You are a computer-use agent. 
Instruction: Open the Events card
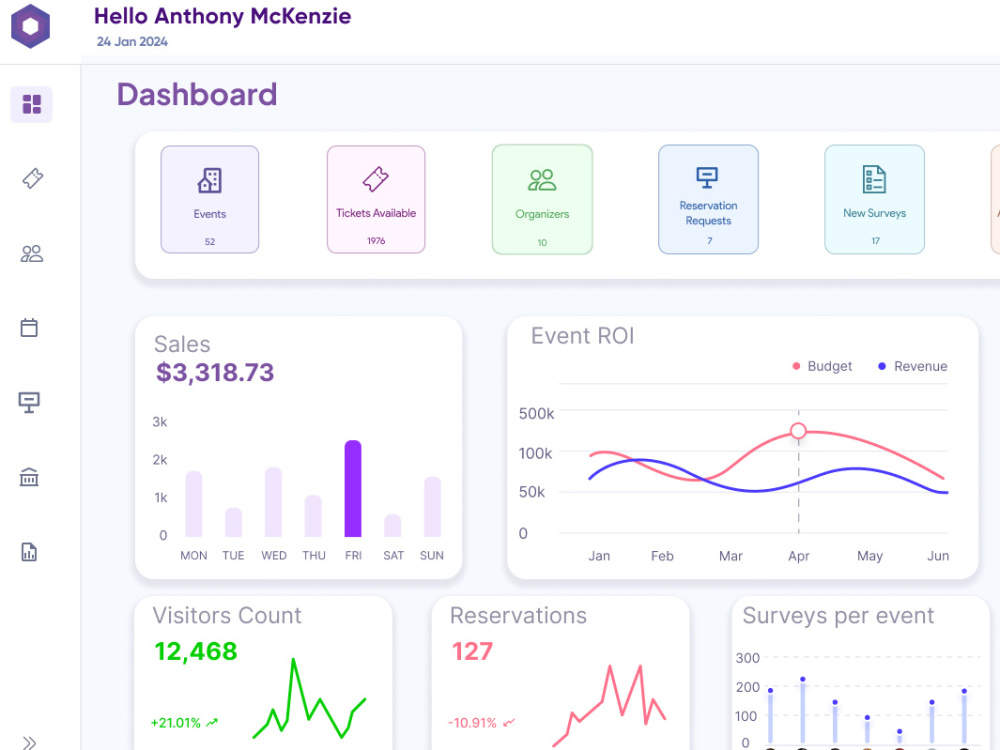(x=210, y=200)
